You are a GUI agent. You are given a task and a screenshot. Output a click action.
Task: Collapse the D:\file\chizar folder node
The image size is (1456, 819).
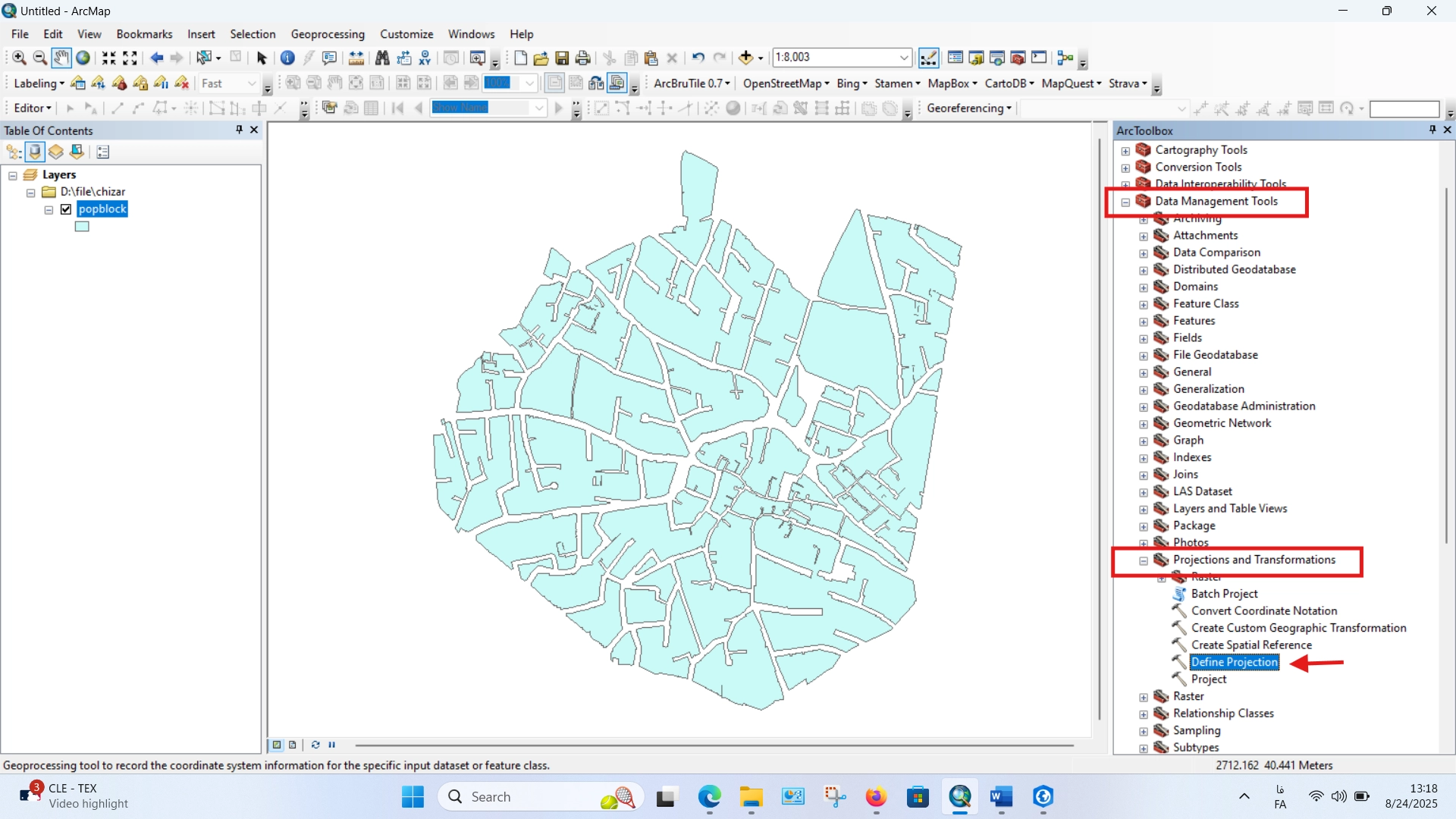[x=30, y=193]
